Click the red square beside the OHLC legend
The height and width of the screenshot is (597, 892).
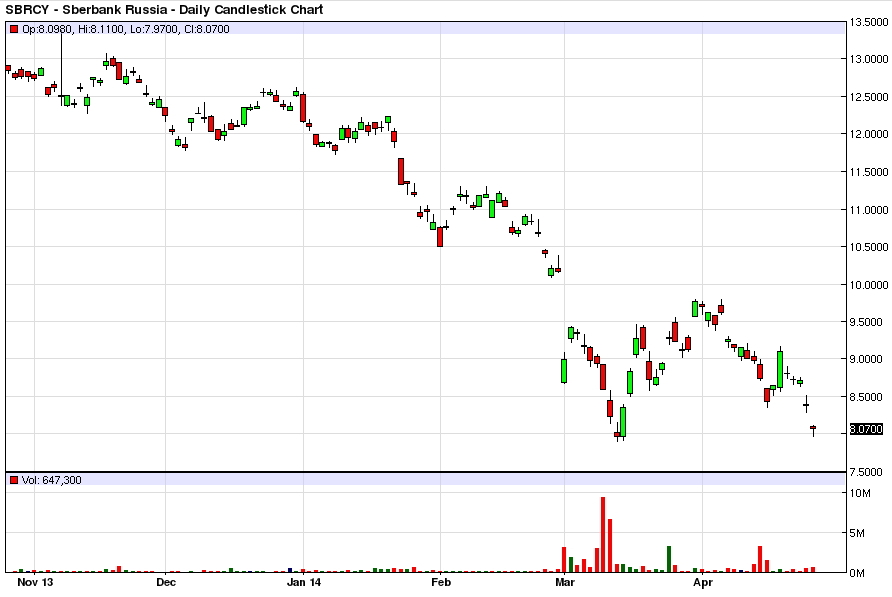point(14,29)
